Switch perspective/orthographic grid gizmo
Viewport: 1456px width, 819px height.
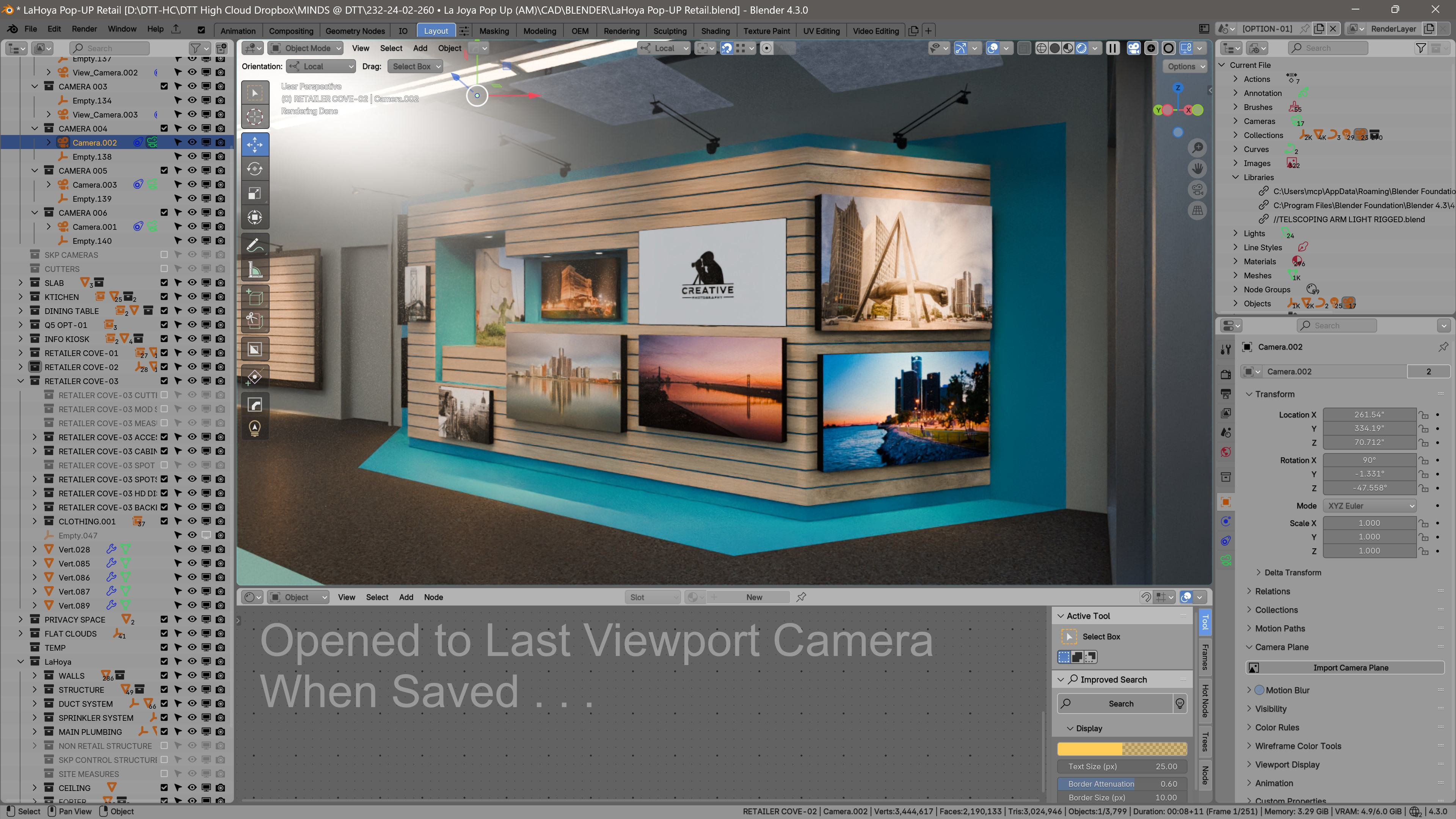[x=1197, y=210]
